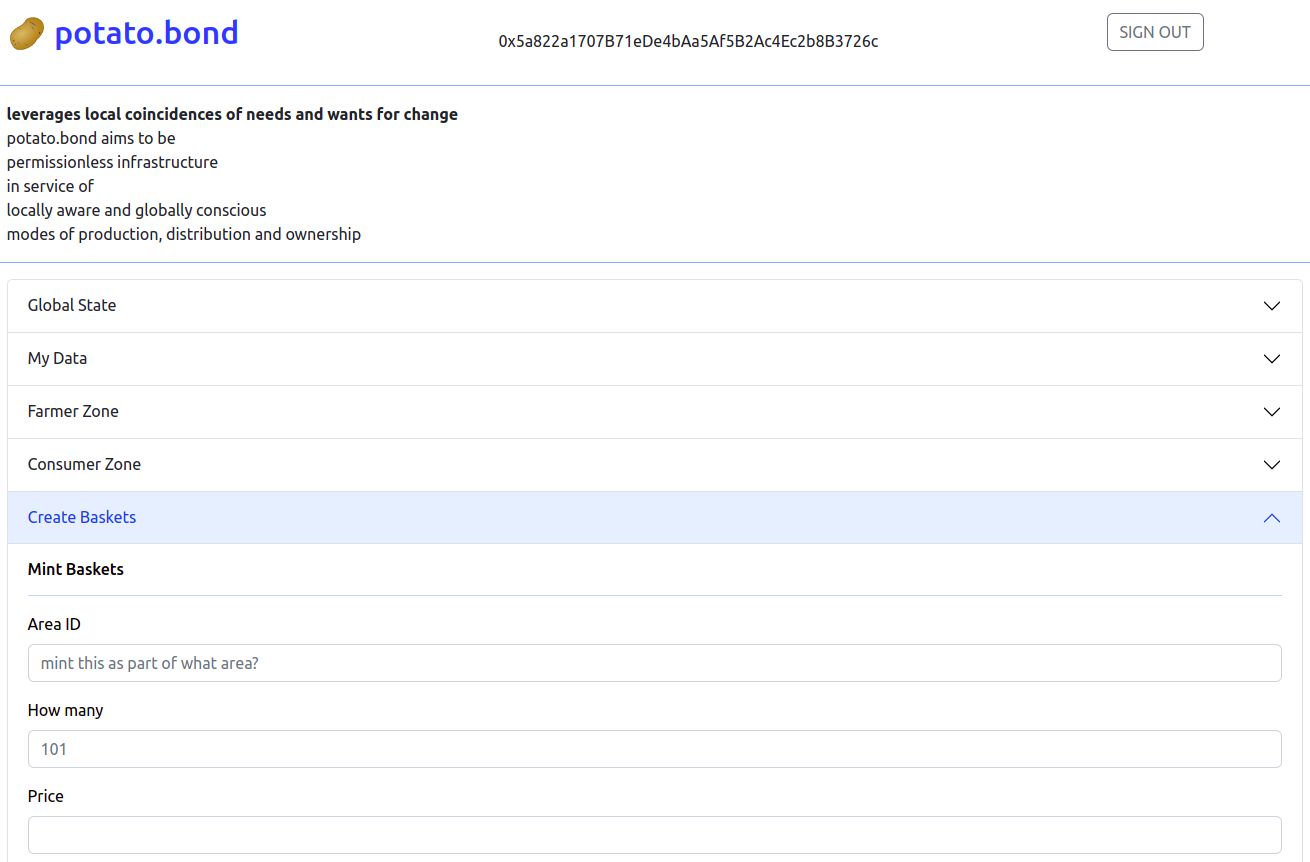Focus the How many input field

[x=655, y=749]
